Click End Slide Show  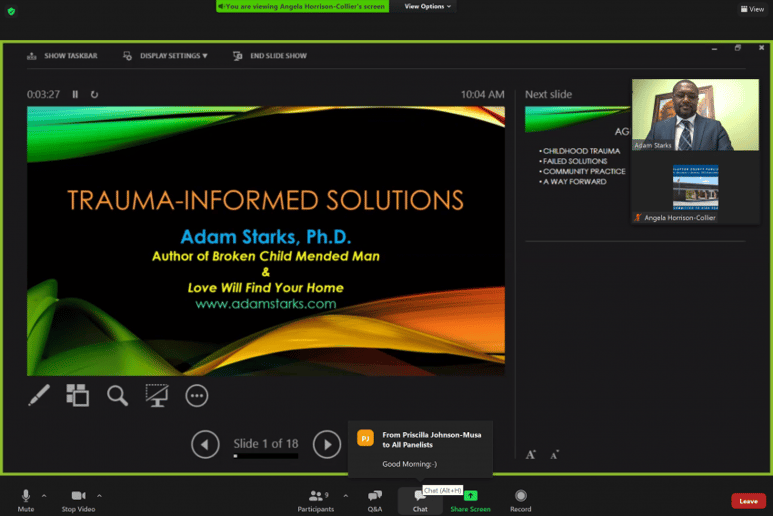[270, 56]
